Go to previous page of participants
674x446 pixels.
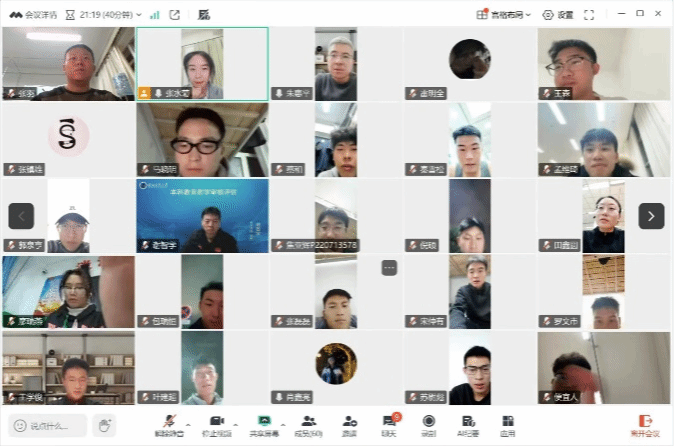(x=22, y=216)
